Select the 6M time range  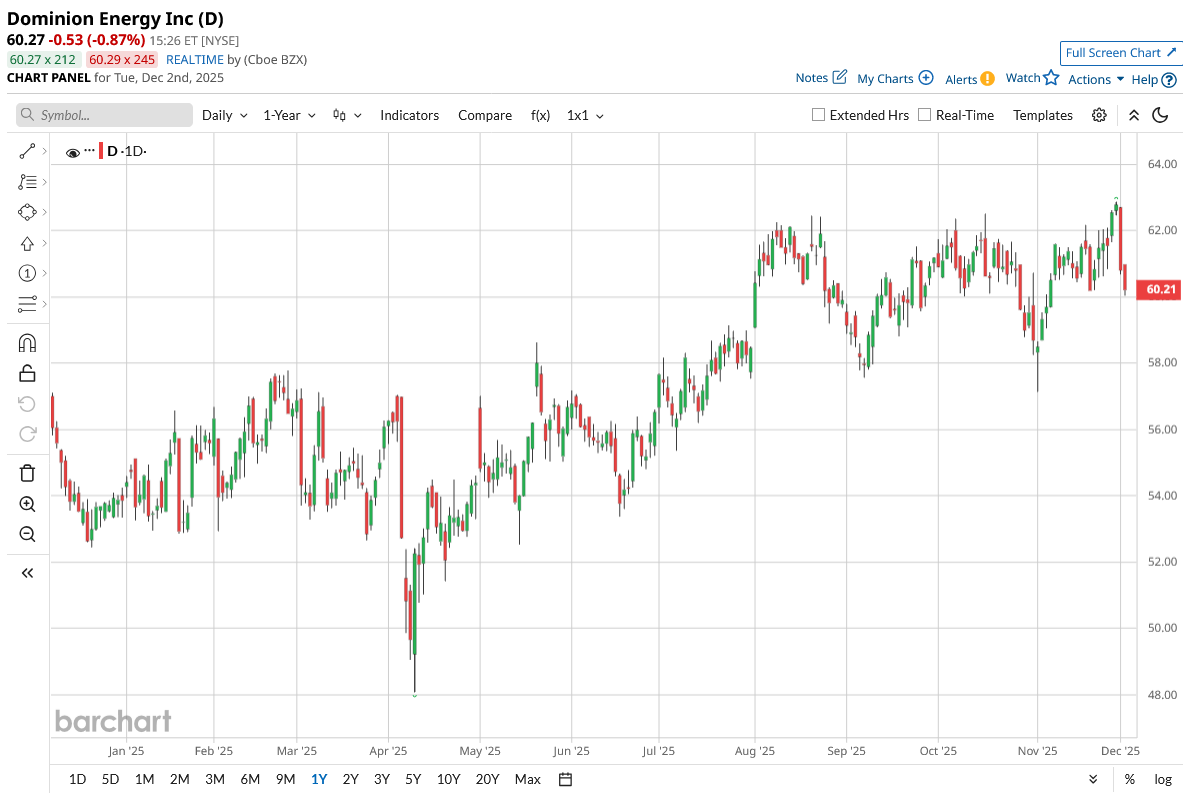(x=250, y=779)
